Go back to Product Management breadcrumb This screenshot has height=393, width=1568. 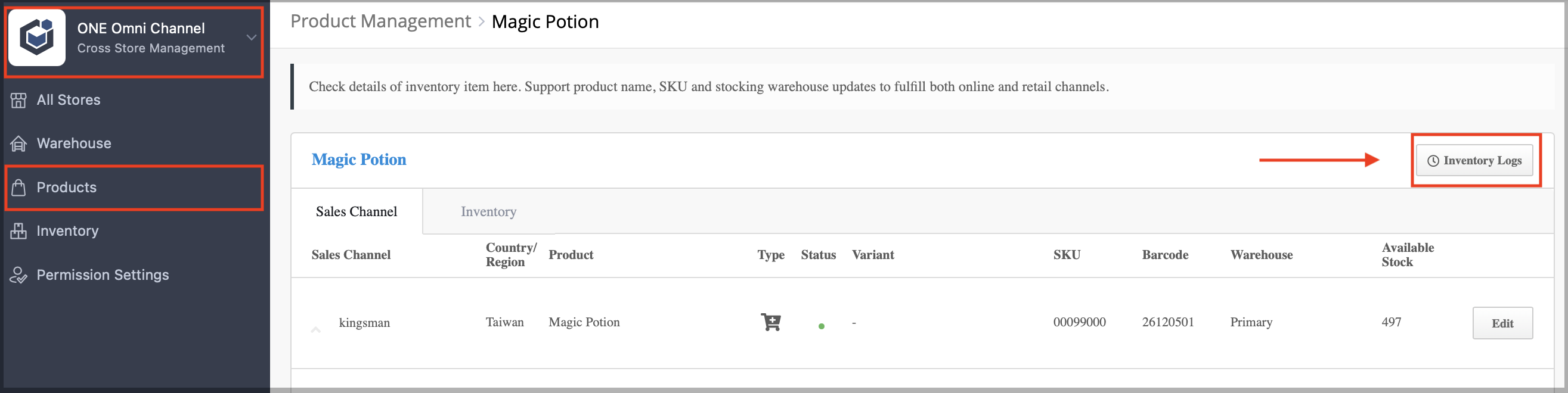(380, 21)
